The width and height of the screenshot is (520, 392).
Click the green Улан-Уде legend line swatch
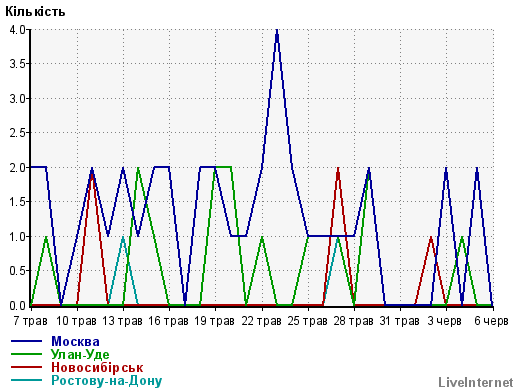tap(27, 354)
